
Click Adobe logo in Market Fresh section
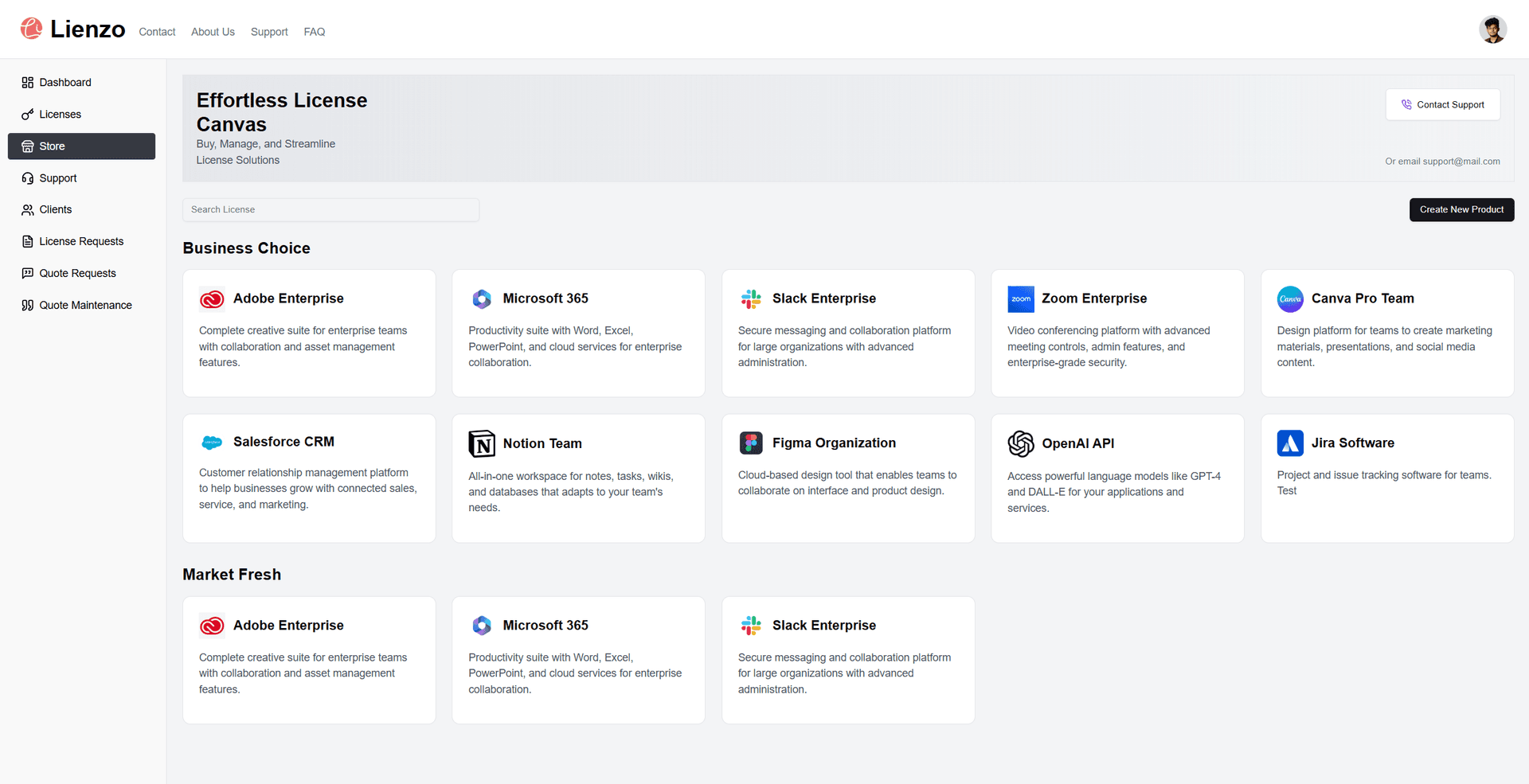[x=212, y=626]
